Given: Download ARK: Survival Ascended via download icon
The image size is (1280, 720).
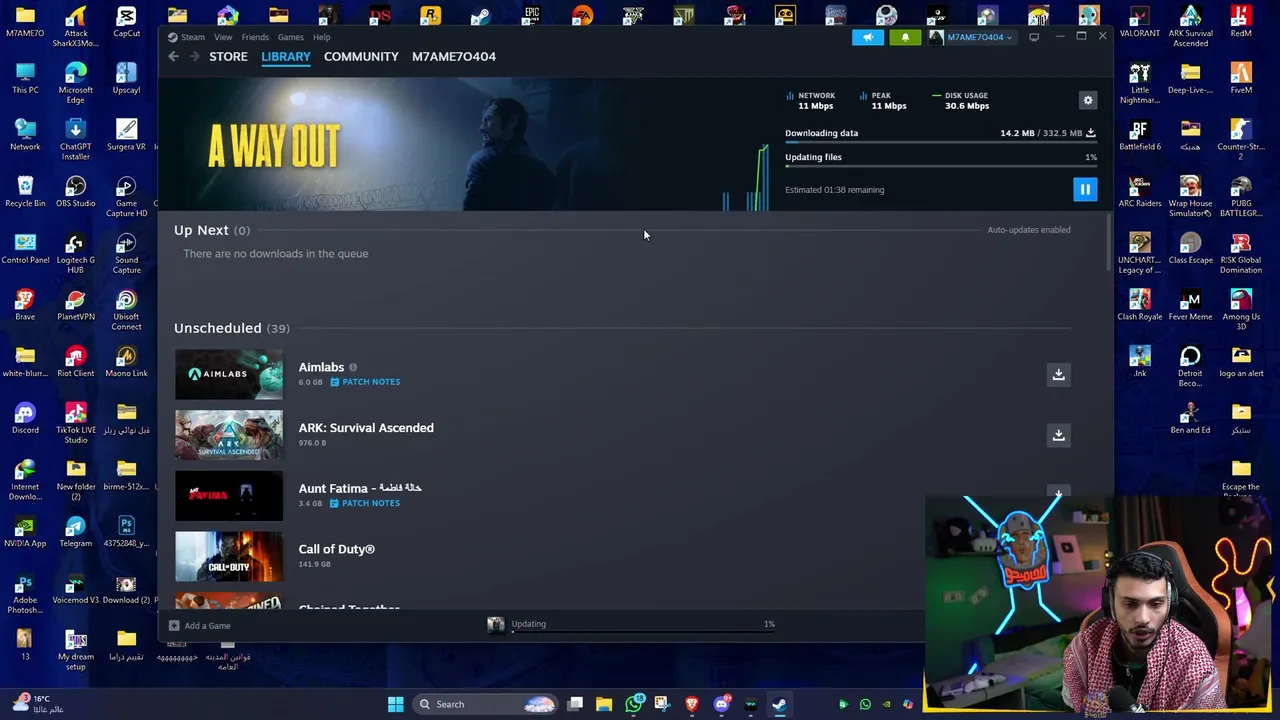Looking at the screenshot, I should pos(1058,435).
